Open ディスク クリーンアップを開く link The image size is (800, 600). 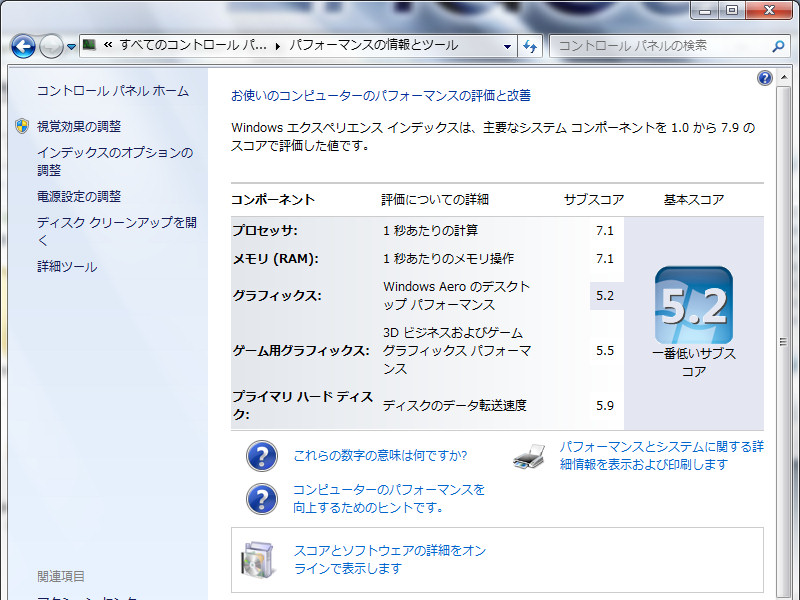[x=117, y=231]
